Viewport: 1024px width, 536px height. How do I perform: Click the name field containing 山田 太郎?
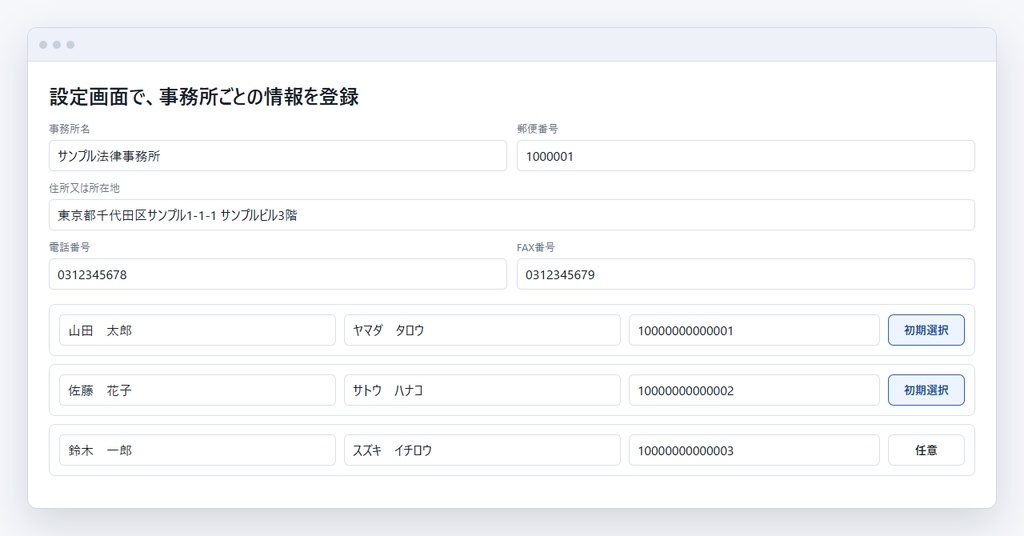[x=197, y=330]
